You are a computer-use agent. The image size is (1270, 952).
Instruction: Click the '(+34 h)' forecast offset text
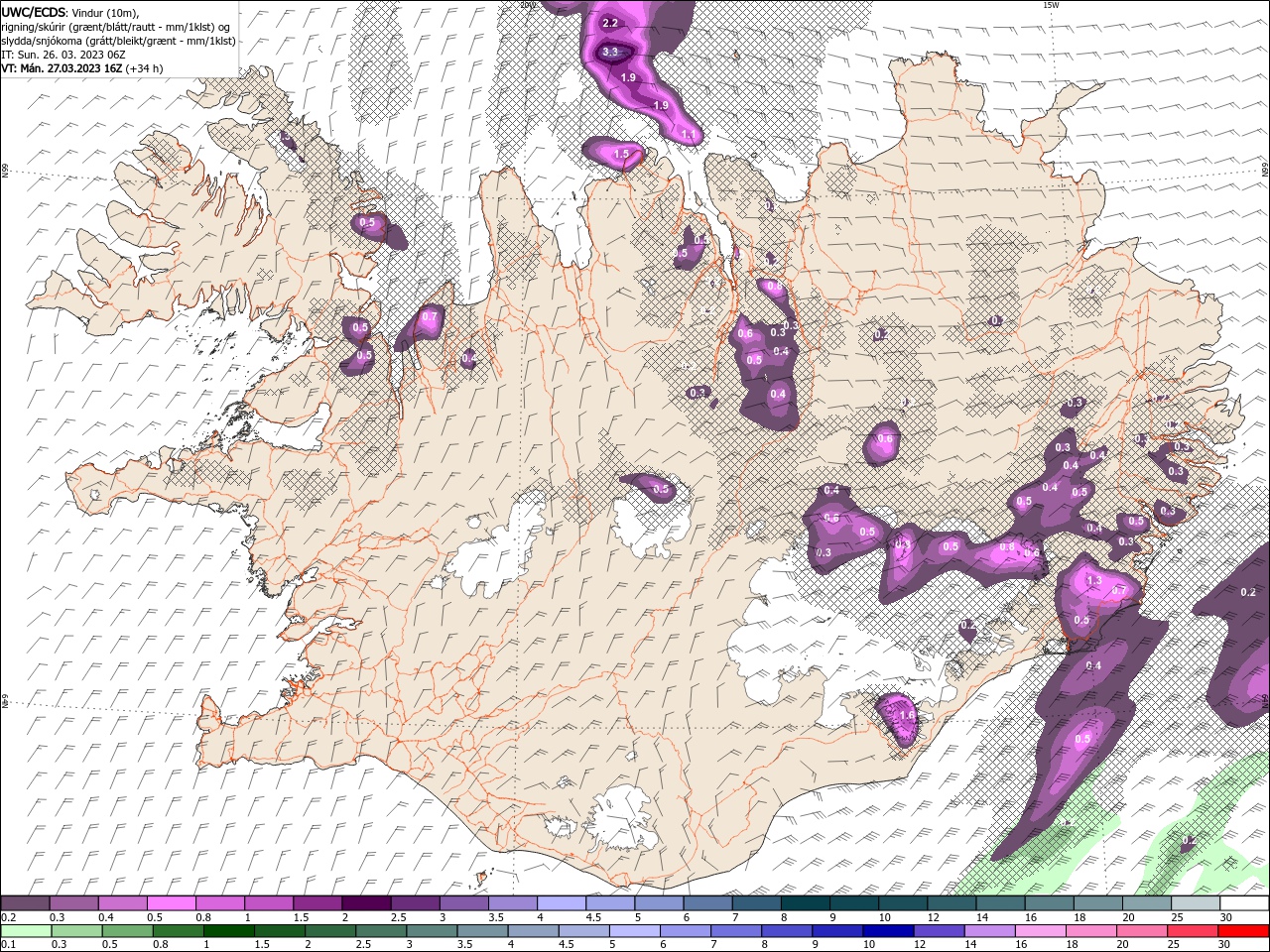coord(145,68)
